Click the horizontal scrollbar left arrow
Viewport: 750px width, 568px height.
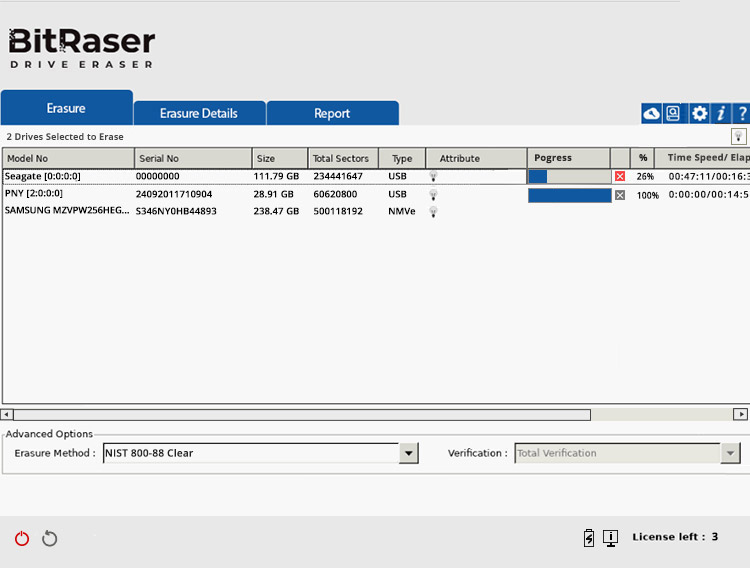click(7, 414)
